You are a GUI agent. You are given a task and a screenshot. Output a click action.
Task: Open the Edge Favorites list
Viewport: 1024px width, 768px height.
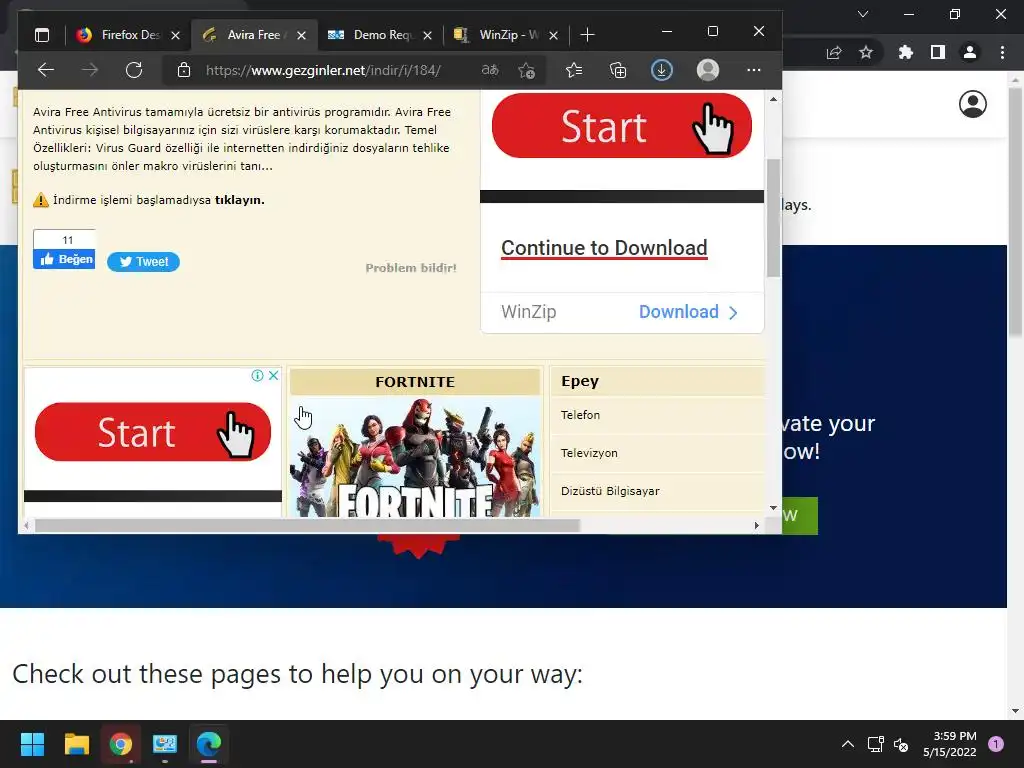click(x=574, y=70)
